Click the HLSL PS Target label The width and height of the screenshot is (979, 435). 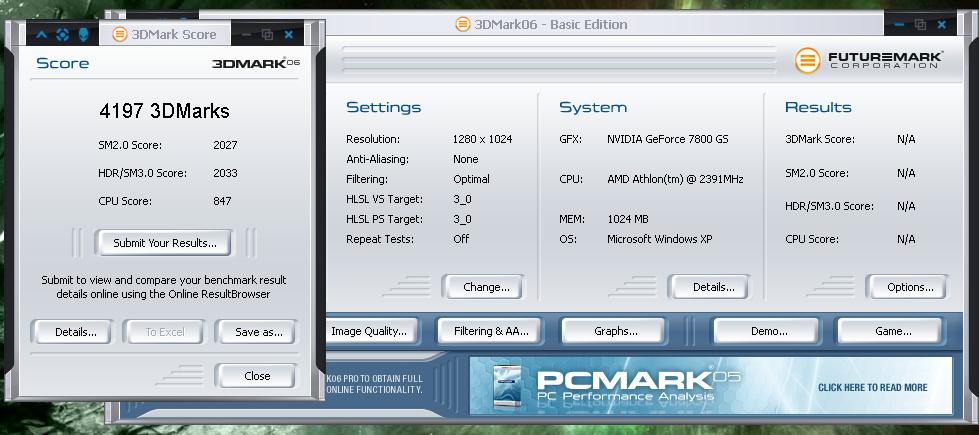pyautogui.click(x=385, y=219)
